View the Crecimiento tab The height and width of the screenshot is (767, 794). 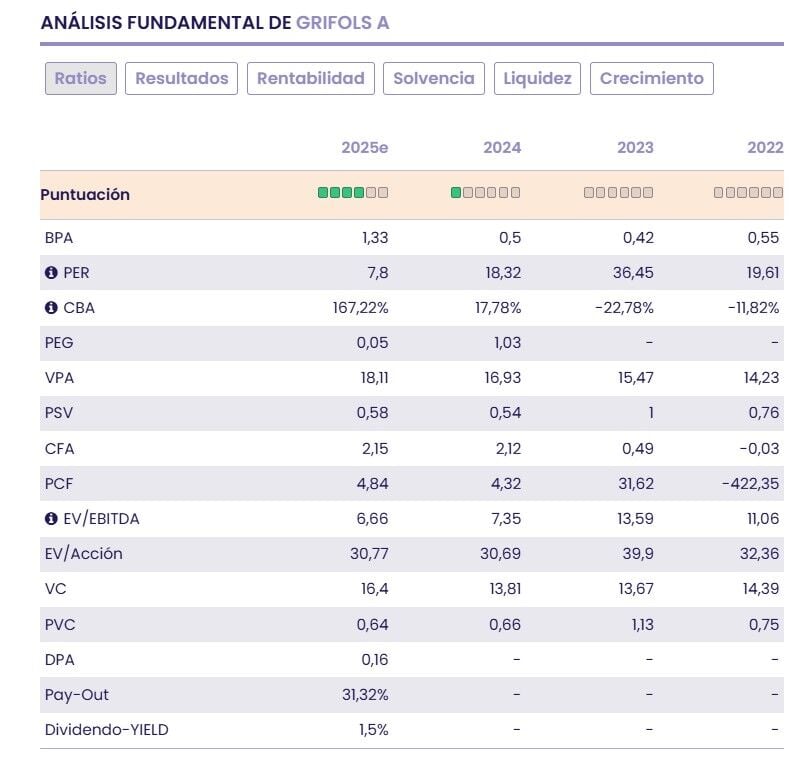pos(651,78)
